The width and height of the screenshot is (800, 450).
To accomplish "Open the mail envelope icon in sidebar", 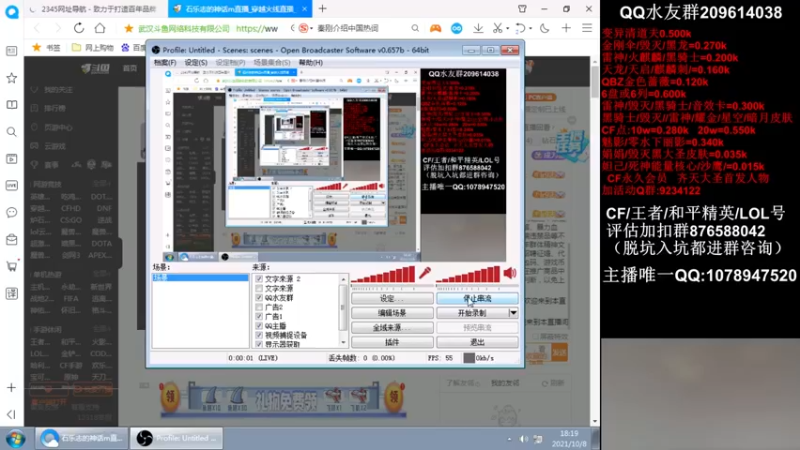I will coord(11,239).
